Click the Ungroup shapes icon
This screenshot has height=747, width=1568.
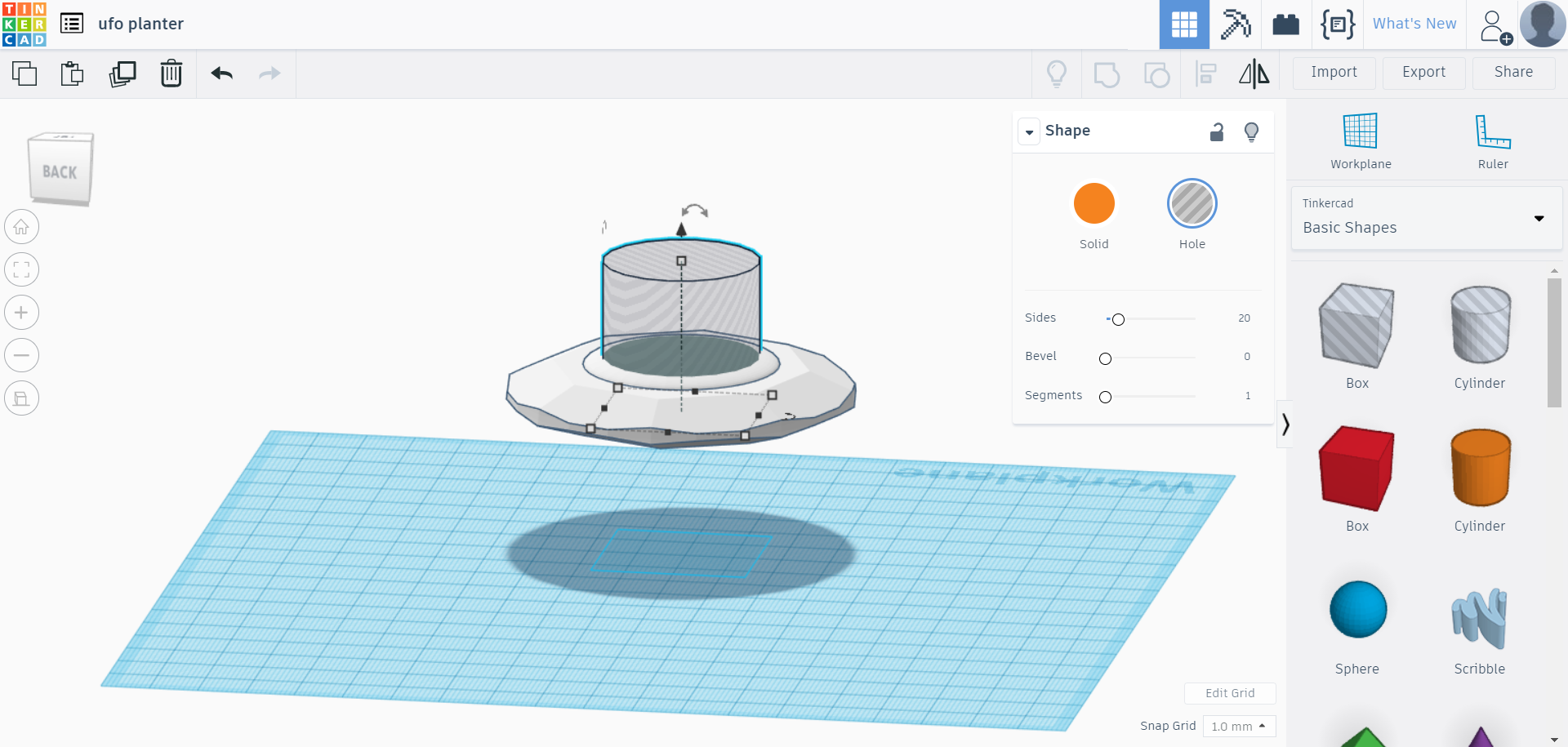[1156, 74]
